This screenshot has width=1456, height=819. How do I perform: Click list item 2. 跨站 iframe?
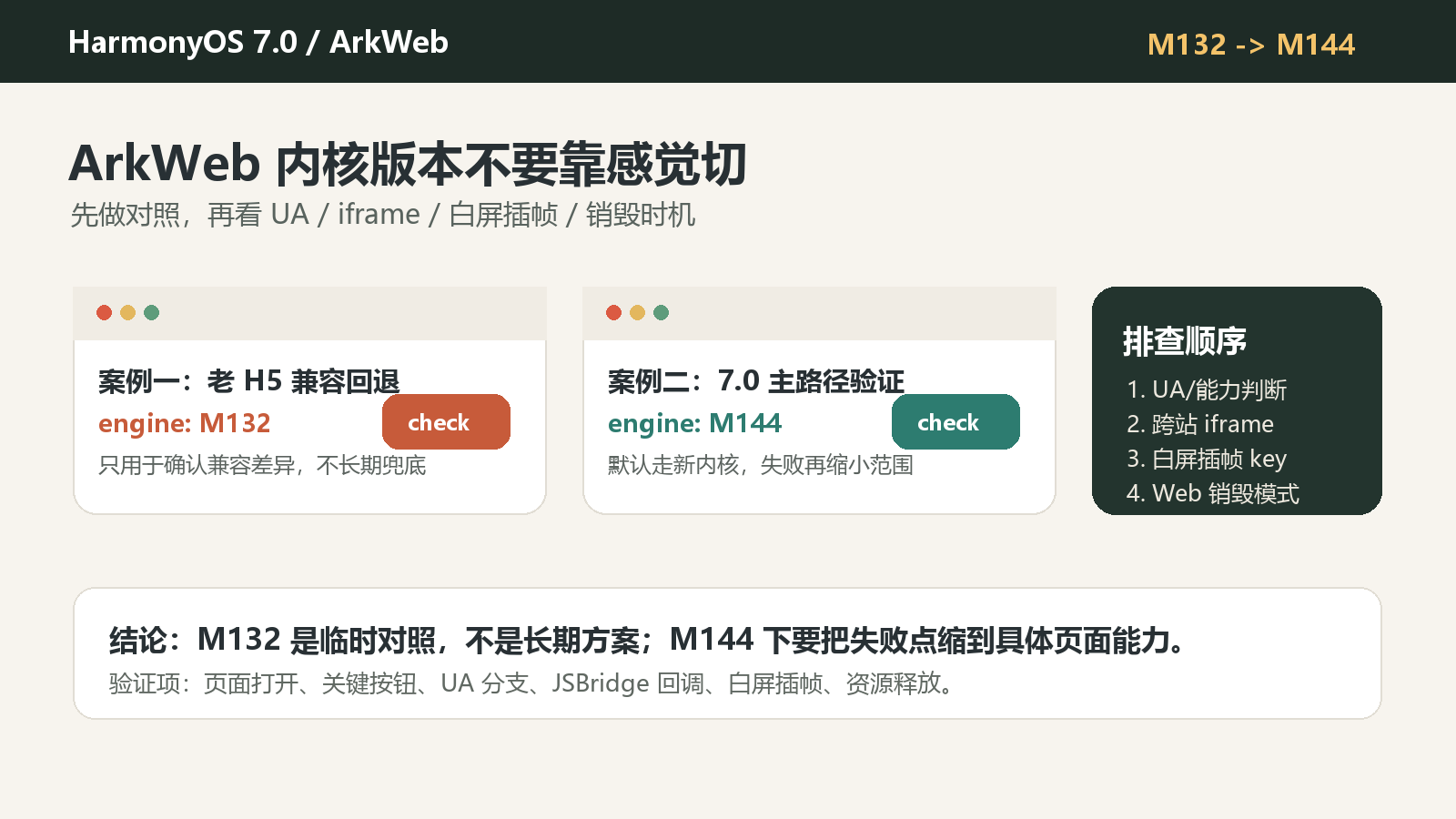coord(1200,424)
